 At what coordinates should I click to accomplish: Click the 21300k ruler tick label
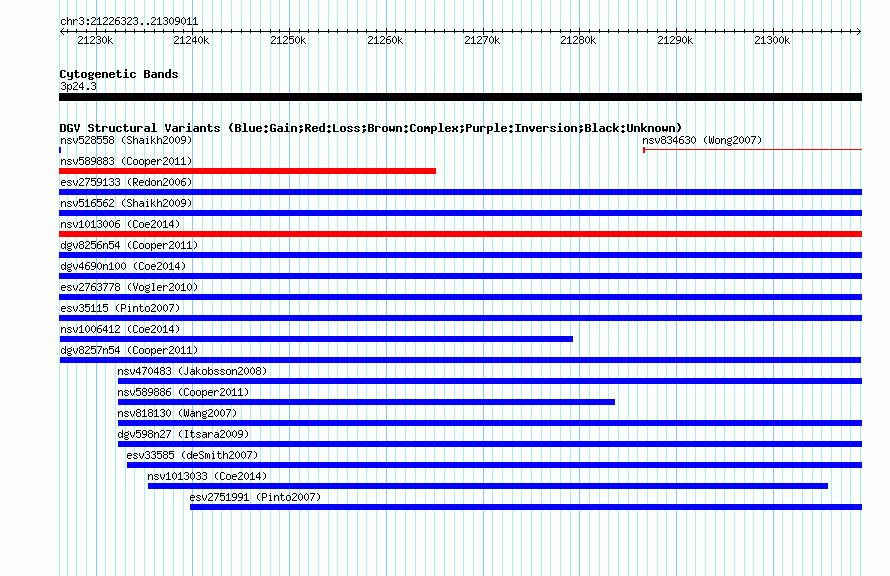[773, 40]
